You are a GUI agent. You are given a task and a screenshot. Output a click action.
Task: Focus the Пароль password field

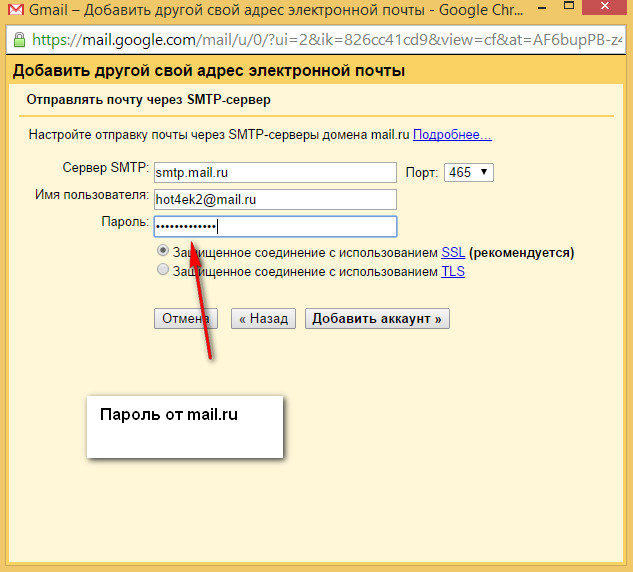275,226
